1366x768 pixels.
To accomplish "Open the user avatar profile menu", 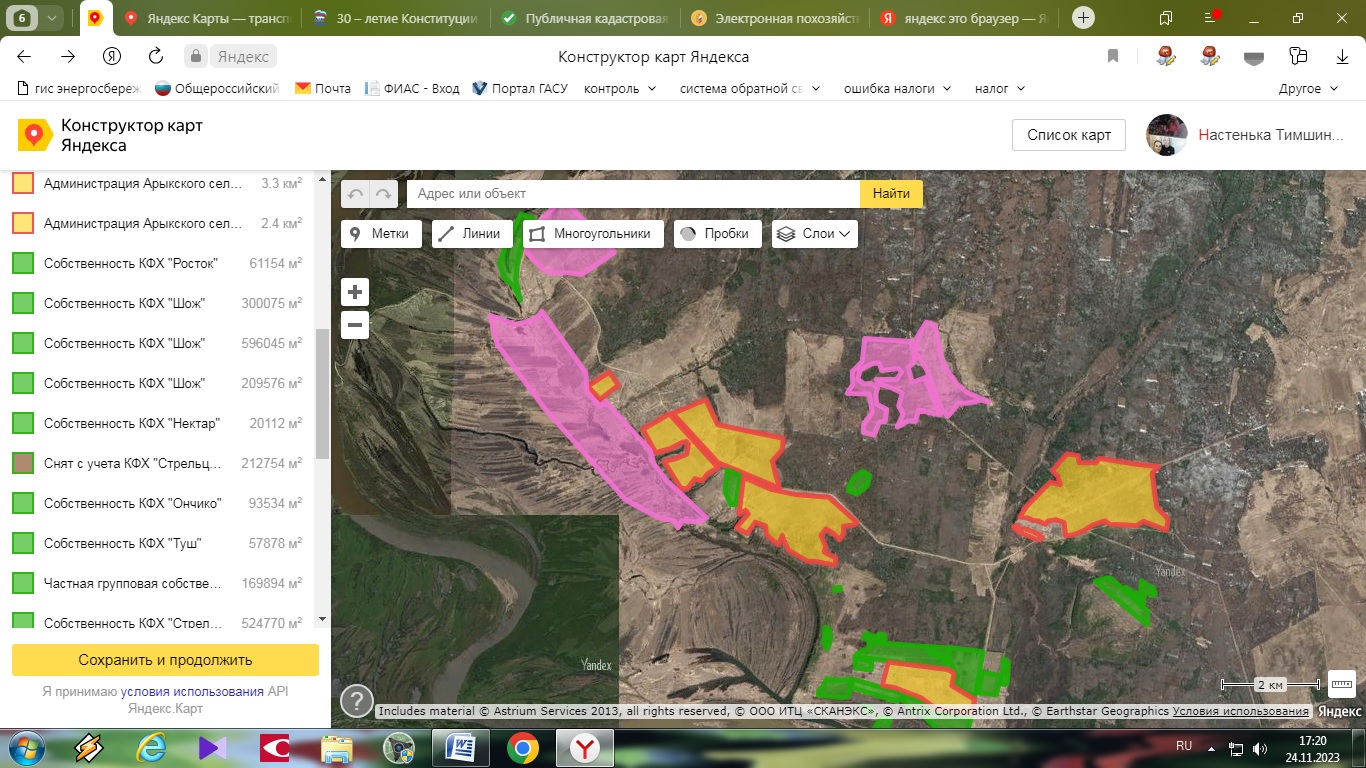I will (x=1166, y=135).
